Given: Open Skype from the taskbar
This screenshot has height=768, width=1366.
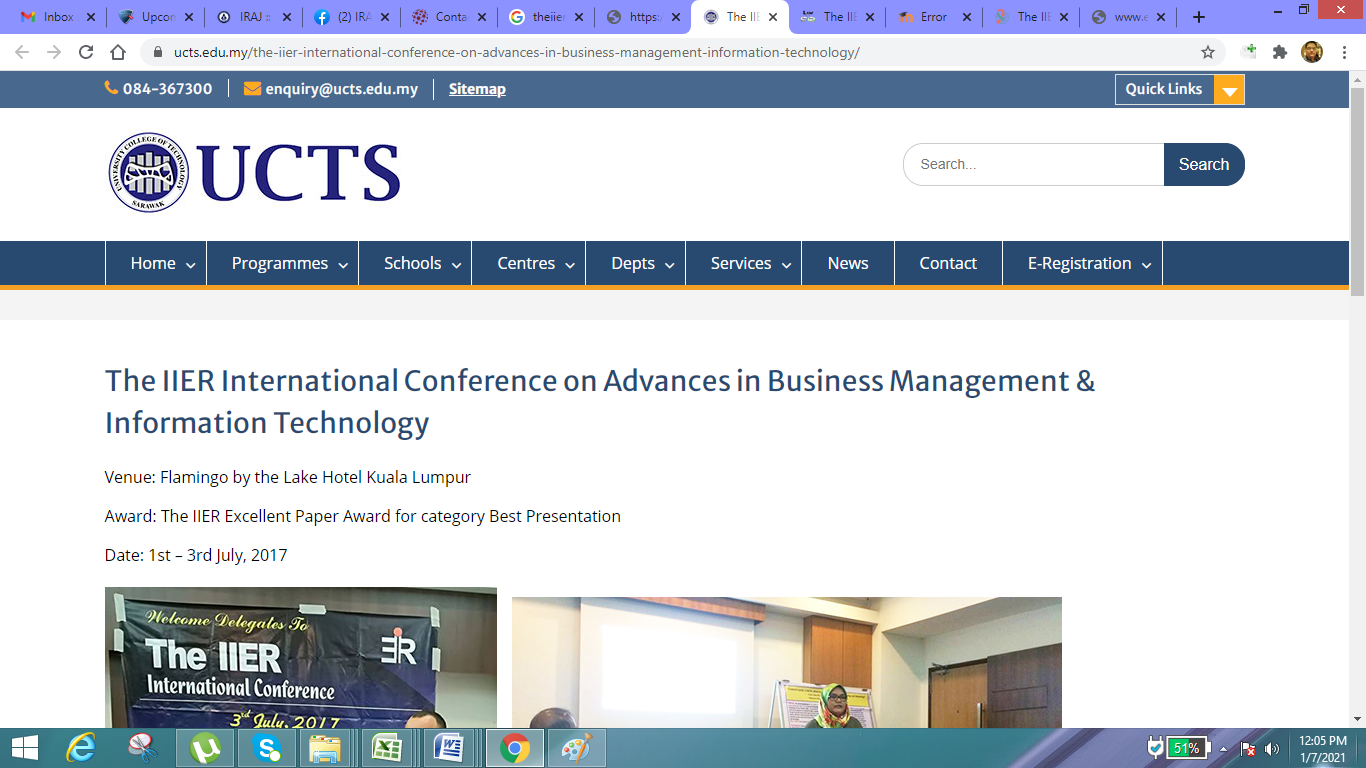Looking at the screenshot, I should point(267,748).
